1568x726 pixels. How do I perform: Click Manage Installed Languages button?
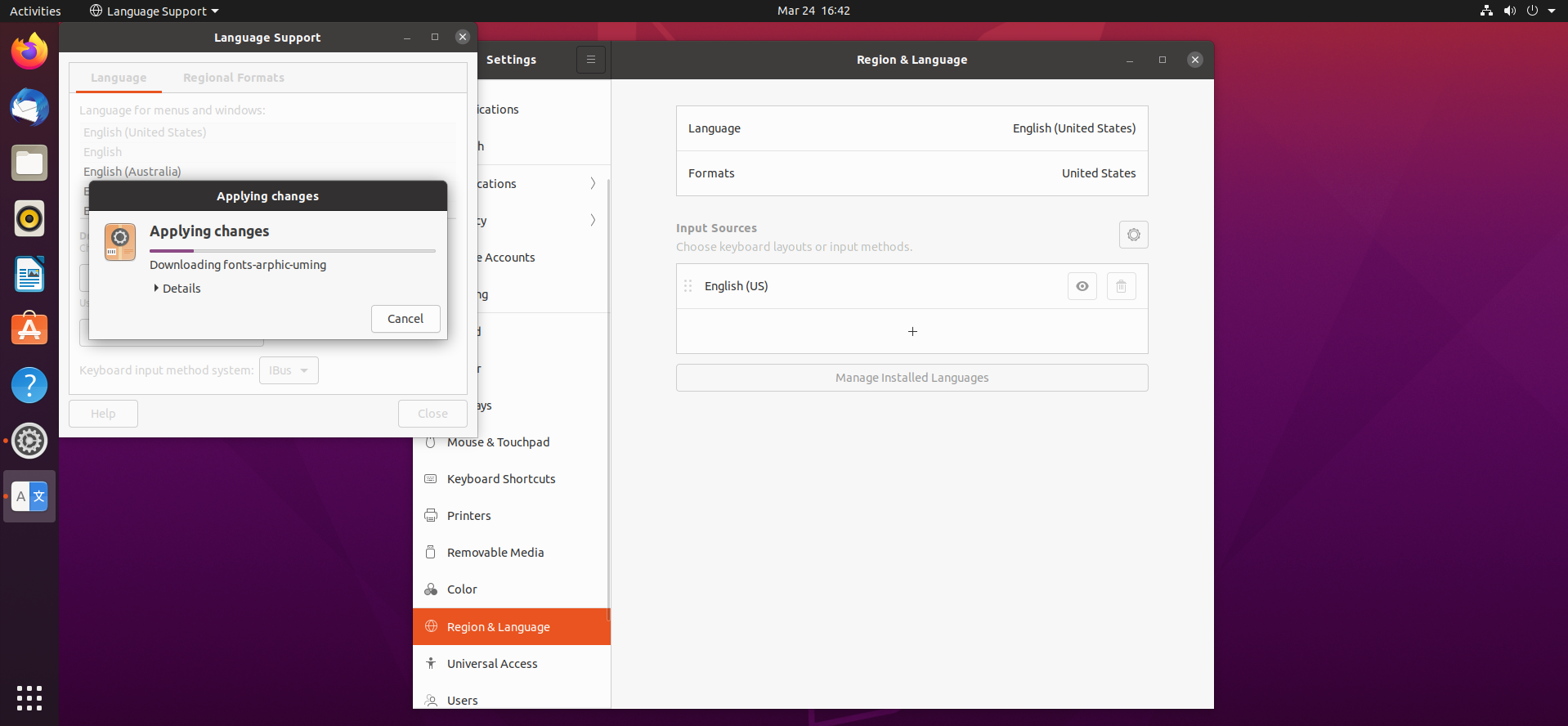coord(912,378)
